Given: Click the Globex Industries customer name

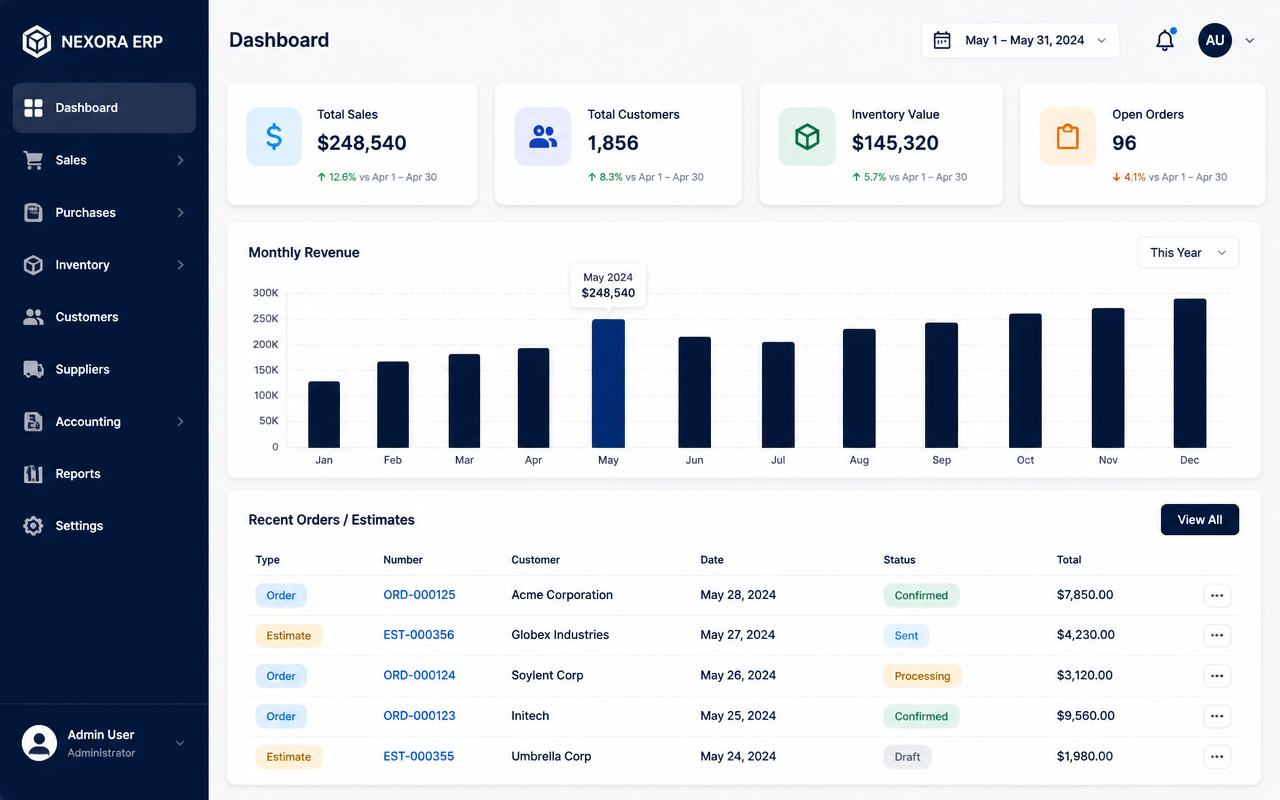Looking at the screenshot, I should (560, 635).
